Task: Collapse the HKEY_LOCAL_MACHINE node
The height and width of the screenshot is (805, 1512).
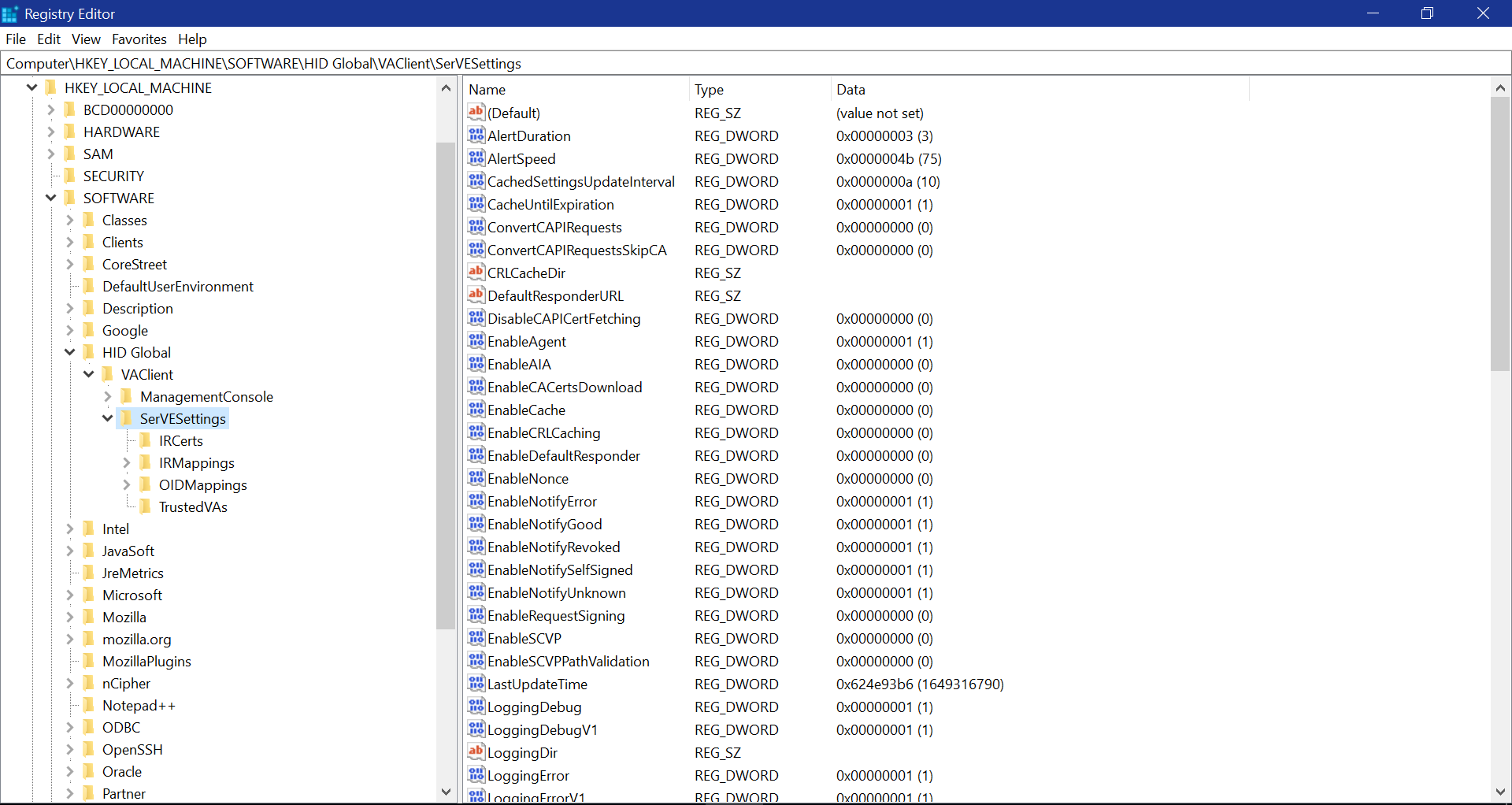Action: 31,87
